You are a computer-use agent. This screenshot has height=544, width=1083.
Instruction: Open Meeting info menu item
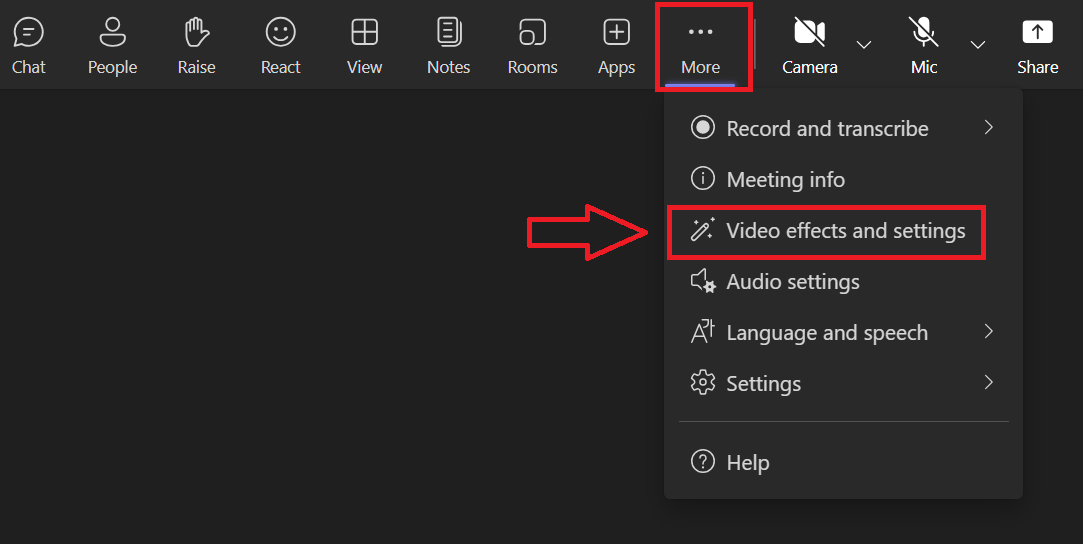(785, 180)
